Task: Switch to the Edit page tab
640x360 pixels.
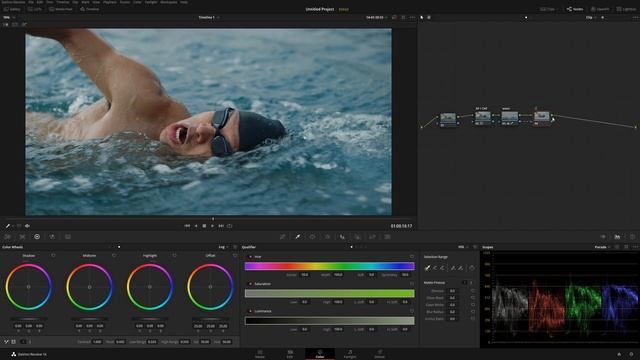Action: click(290, 354)
